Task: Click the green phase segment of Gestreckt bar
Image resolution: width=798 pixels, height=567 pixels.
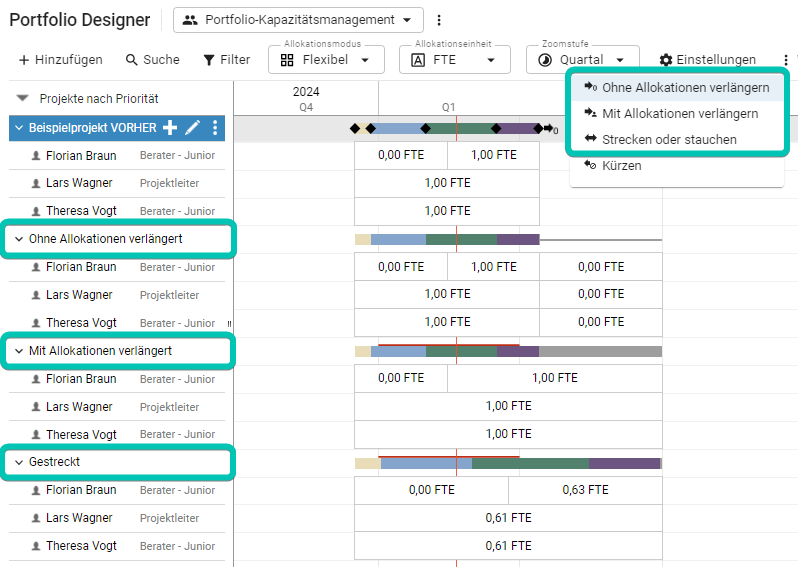Action: point(530,463)
